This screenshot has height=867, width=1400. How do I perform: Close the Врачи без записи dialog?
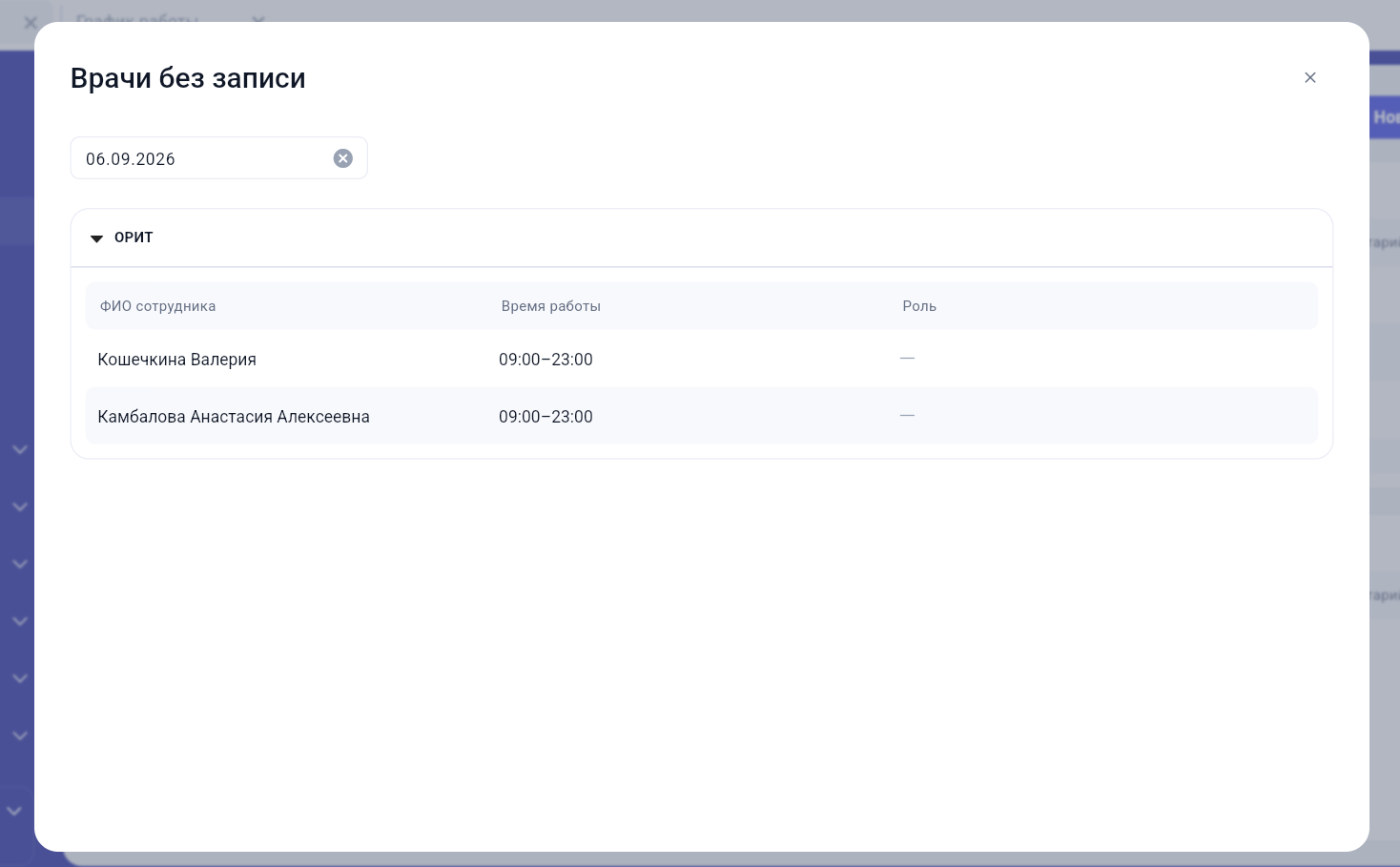[1310, 77]
